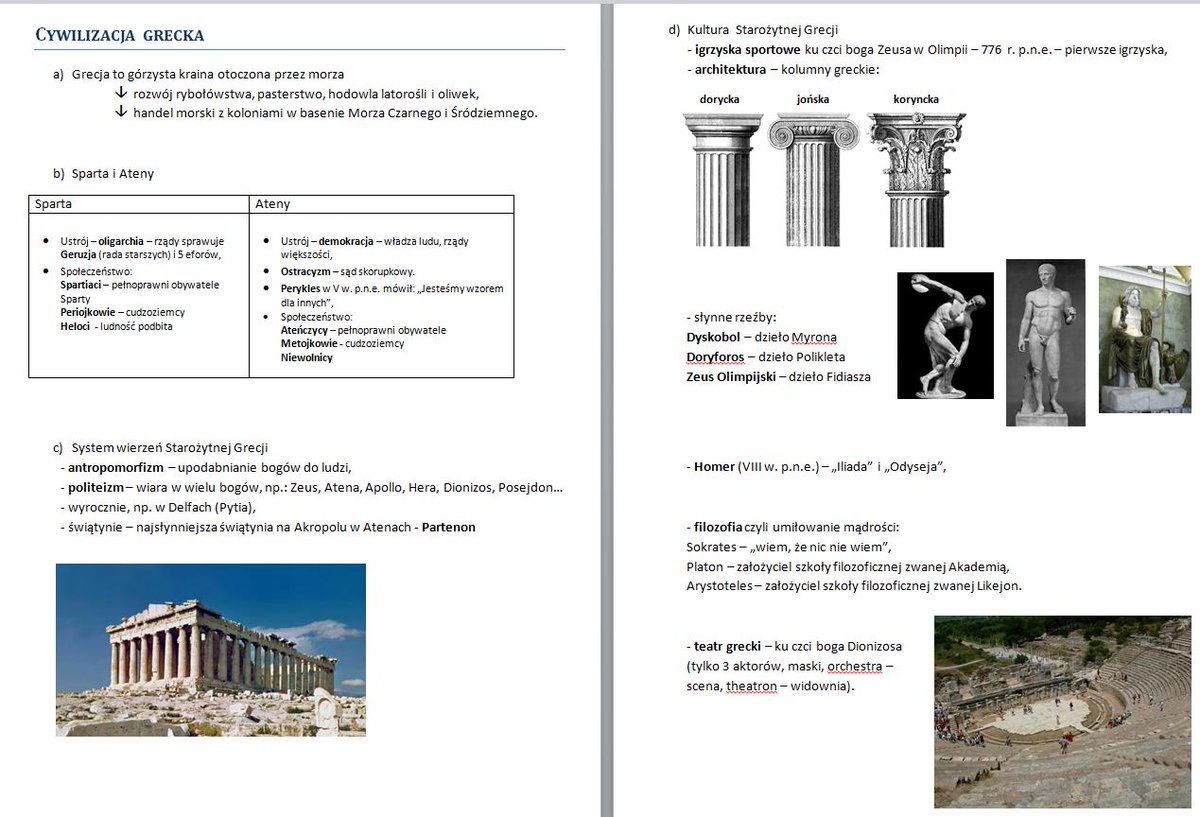This screenshot has height=817, width=1200.
Task: Click the word "Metojkowie"
Action: coord(308,343)
